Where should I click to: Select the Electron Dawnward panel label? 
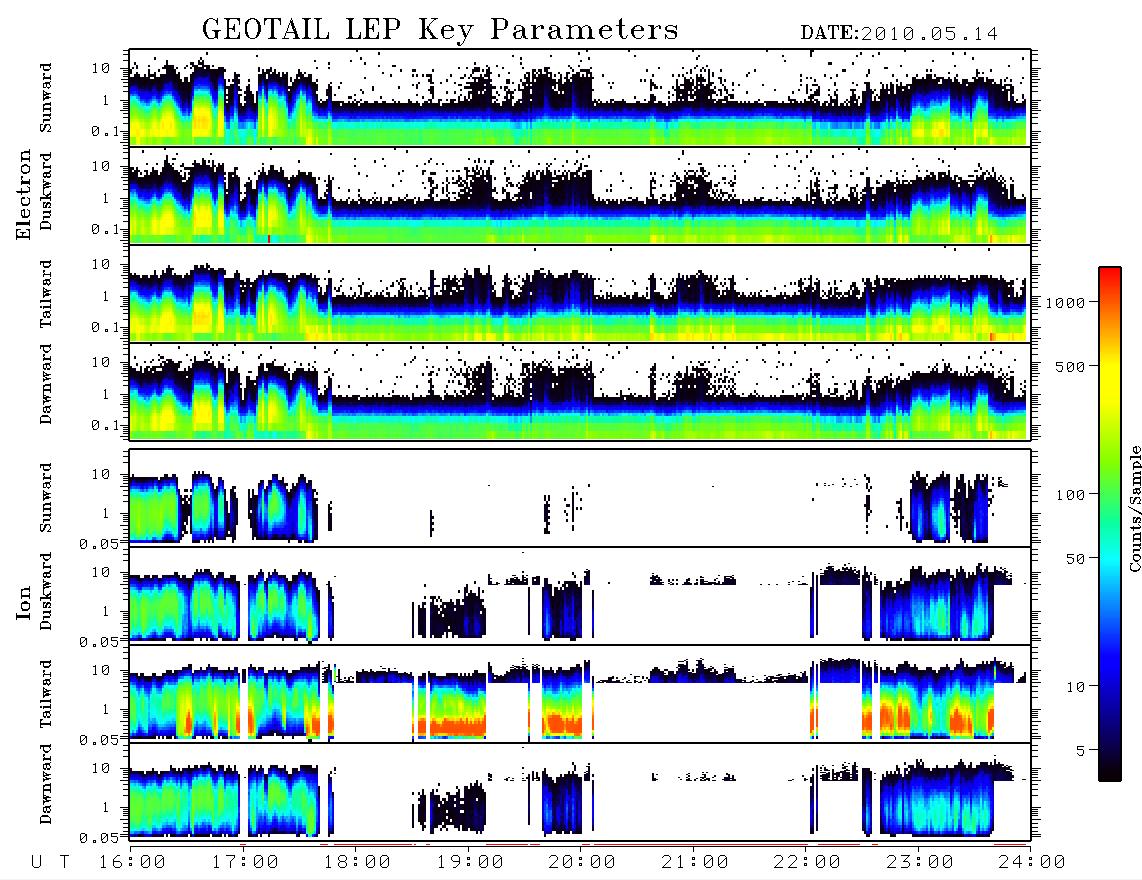[x=46, y=385]
